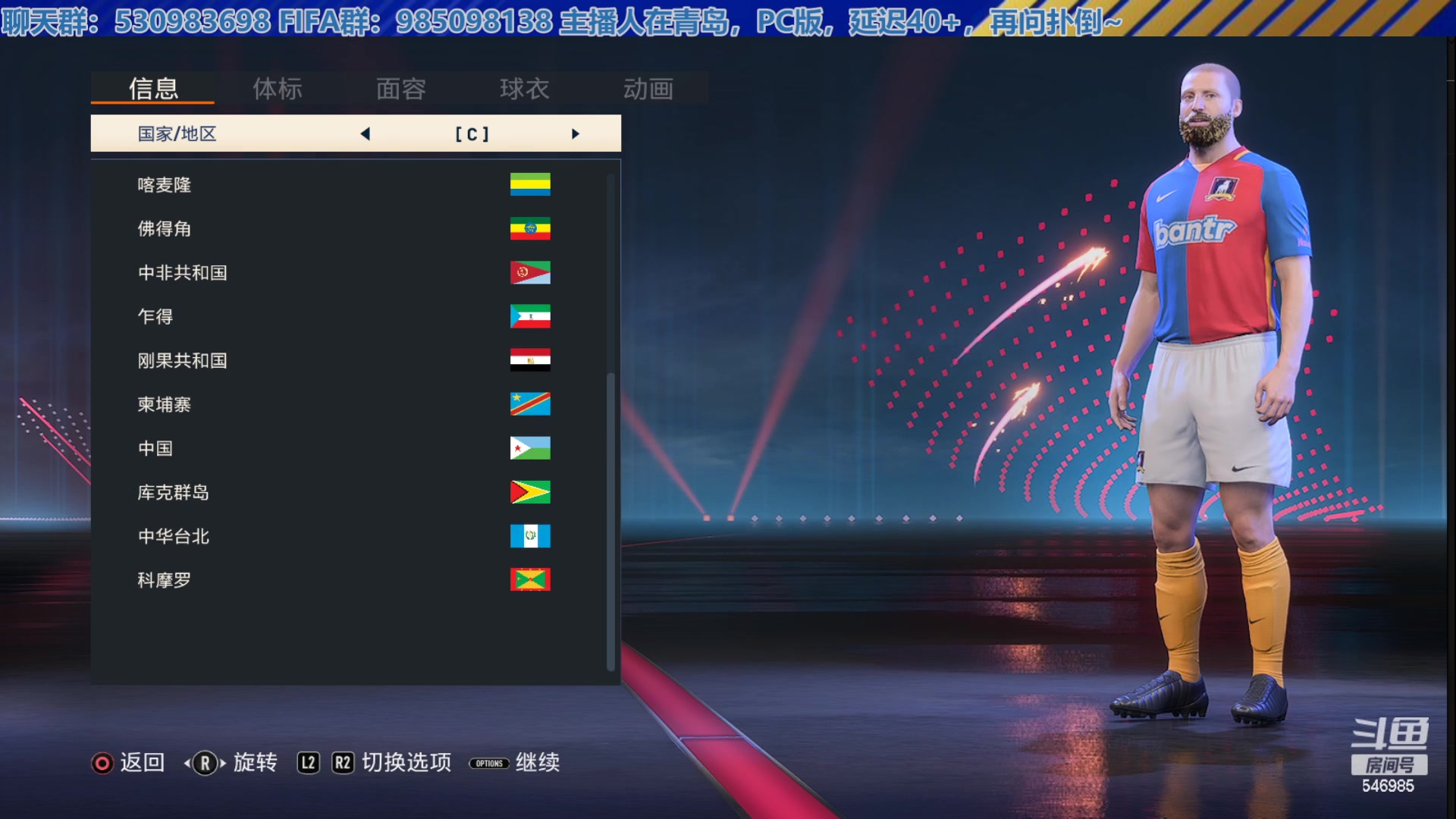This screenshot has width=1456, height=819.
Task: Open the 面容 tab
Action: tap(400, 89)
